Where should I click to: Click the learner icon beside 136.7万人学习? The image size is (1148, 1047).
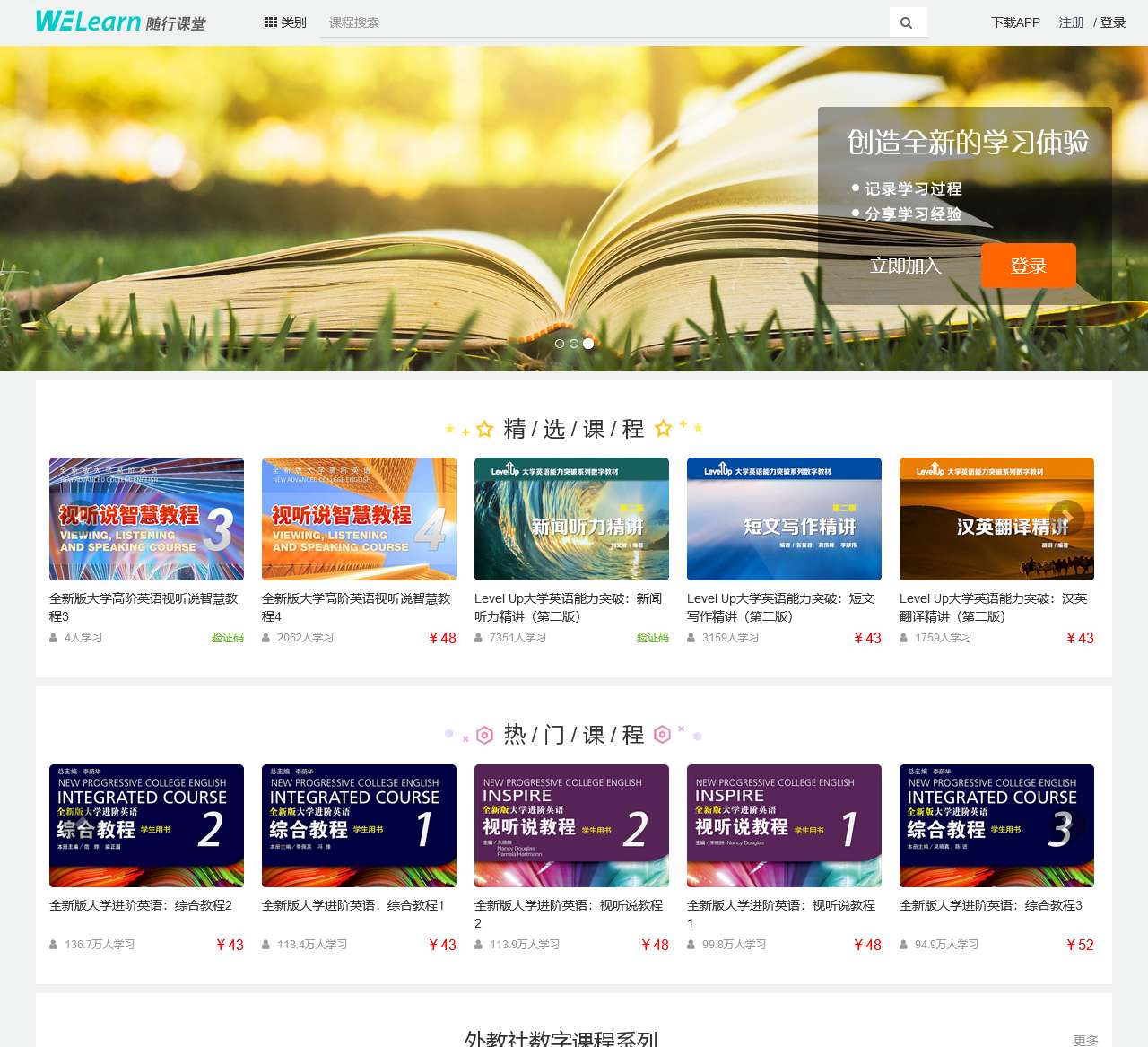click(53, 944)
